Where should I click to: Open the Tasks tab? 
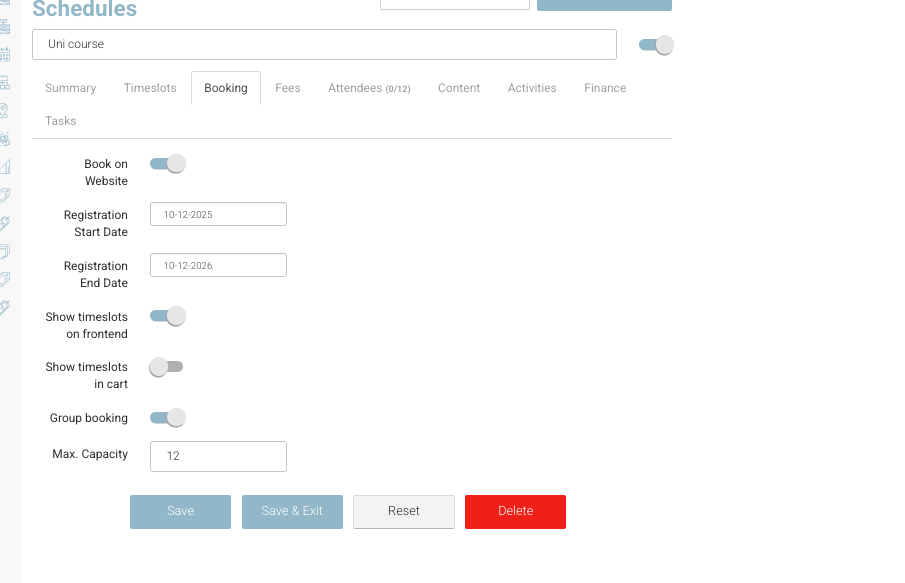click(61, 121)
